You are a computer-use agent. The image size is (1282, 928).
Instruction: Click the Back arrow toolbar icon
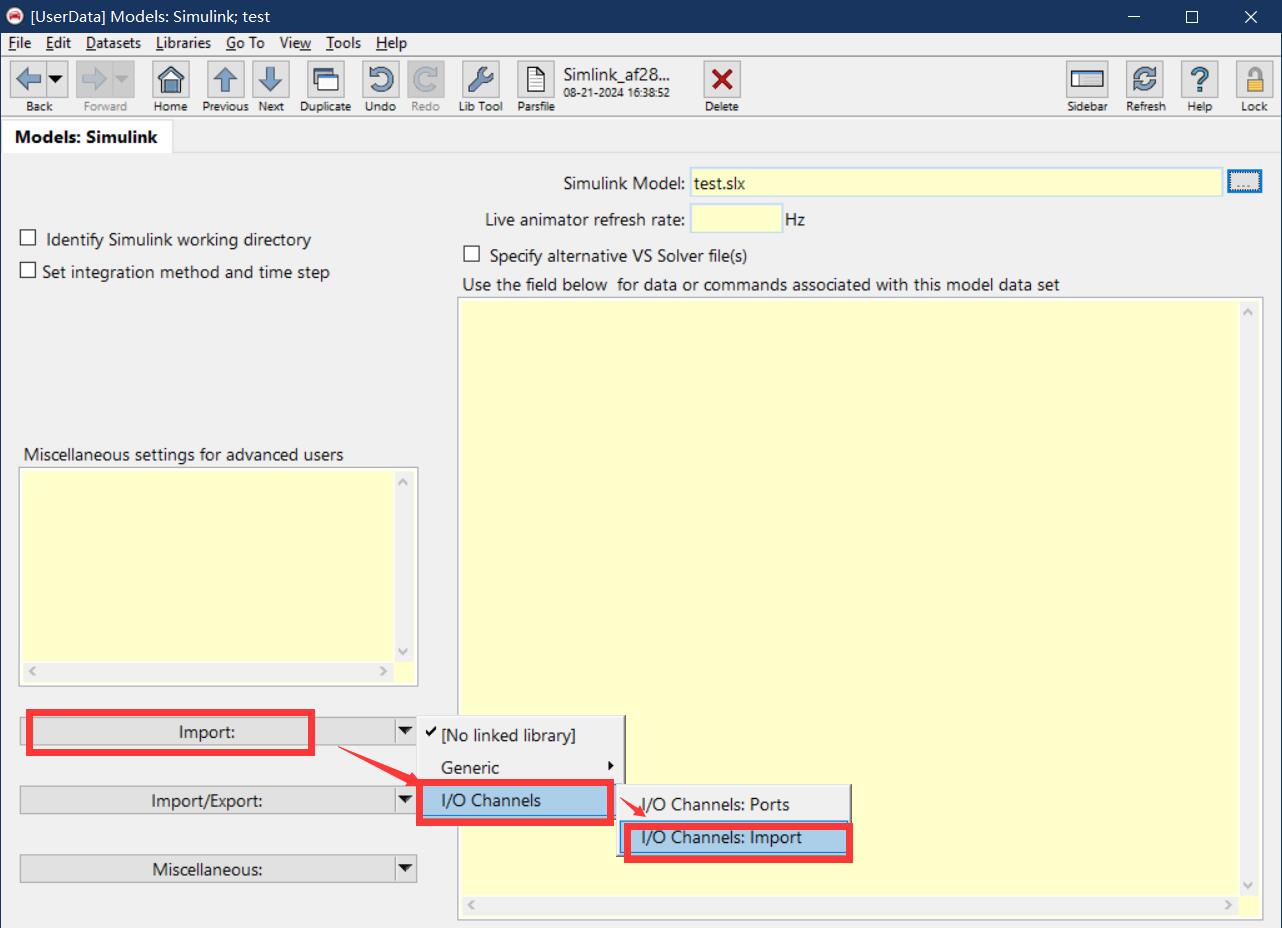pyautogui.click(x=28, y=79)
